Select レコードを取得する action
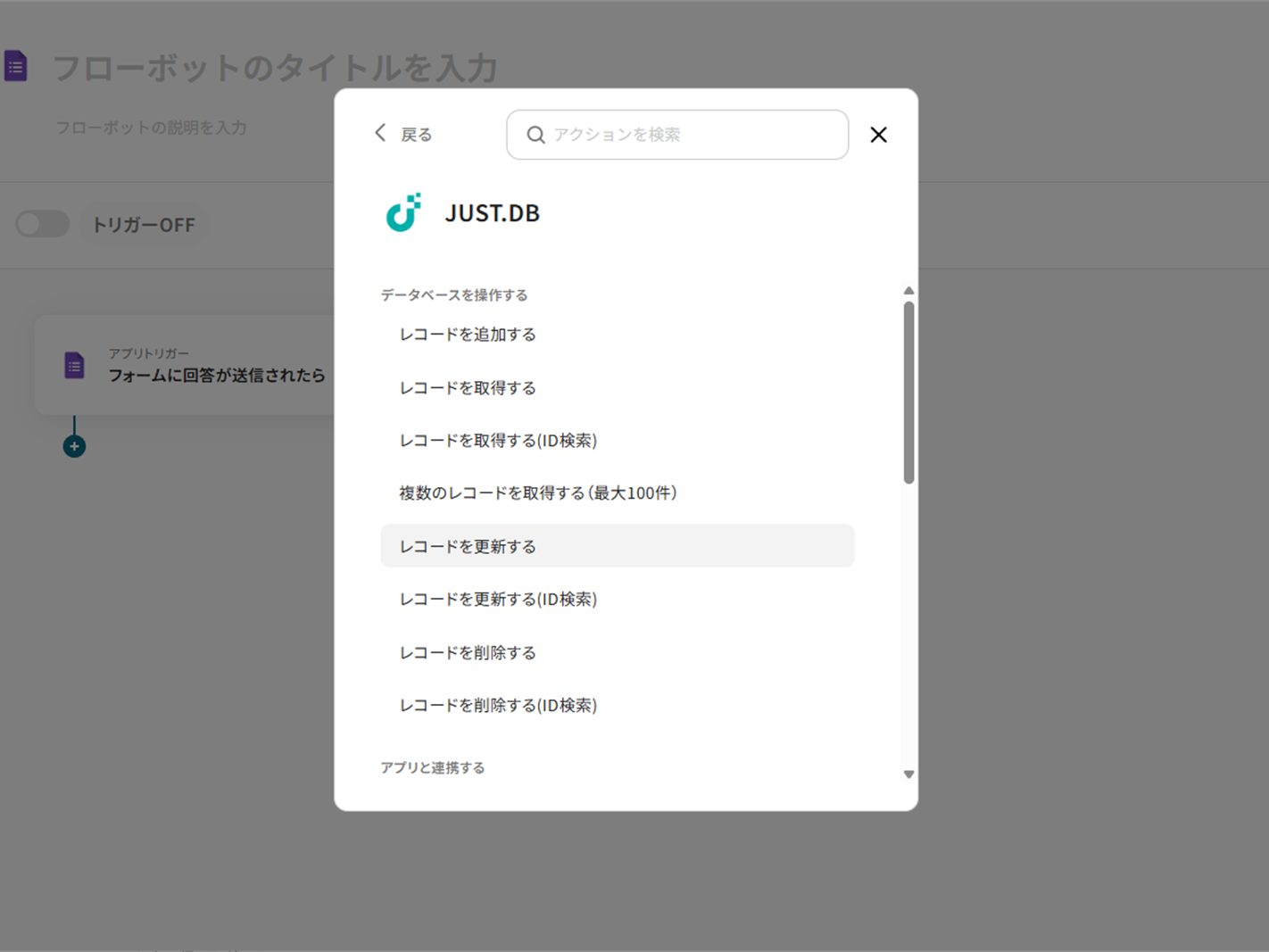The image size is (1269, 952). (x=468, y=388)
